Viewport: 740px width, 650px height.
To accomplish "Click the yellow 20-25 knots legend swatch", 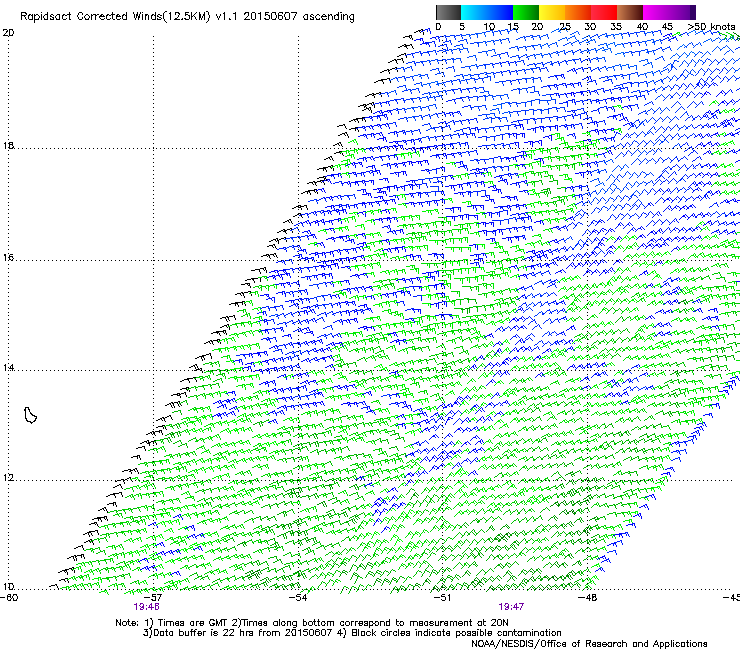I will pyautogui.click(x=552, y=12).
